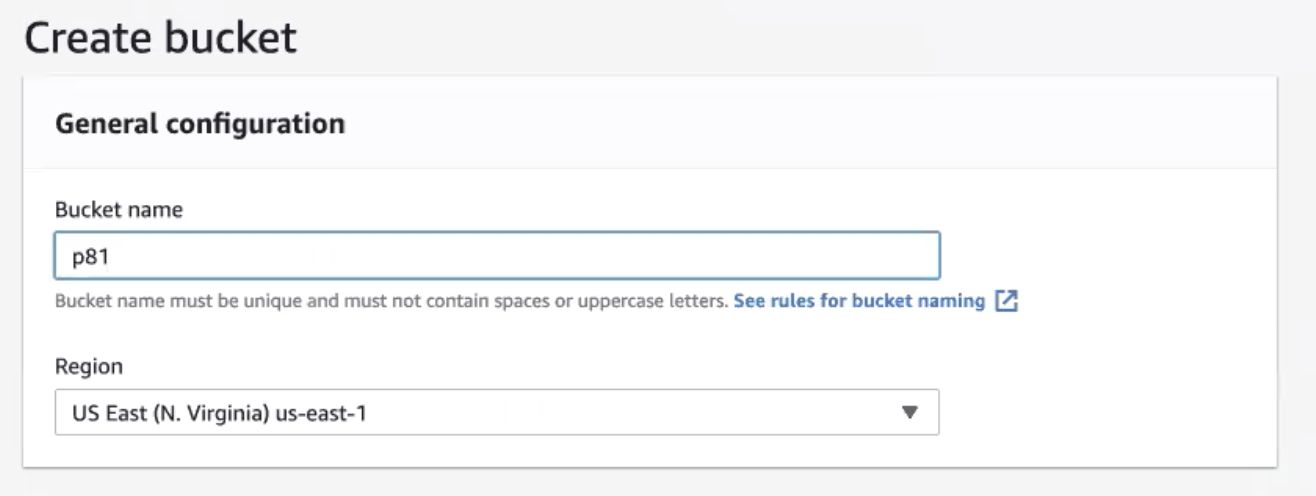Click empty space right of p81 in input
The height and width of the screenshot is (496, 1316).
pyautogui.click(x=520, y=256)
